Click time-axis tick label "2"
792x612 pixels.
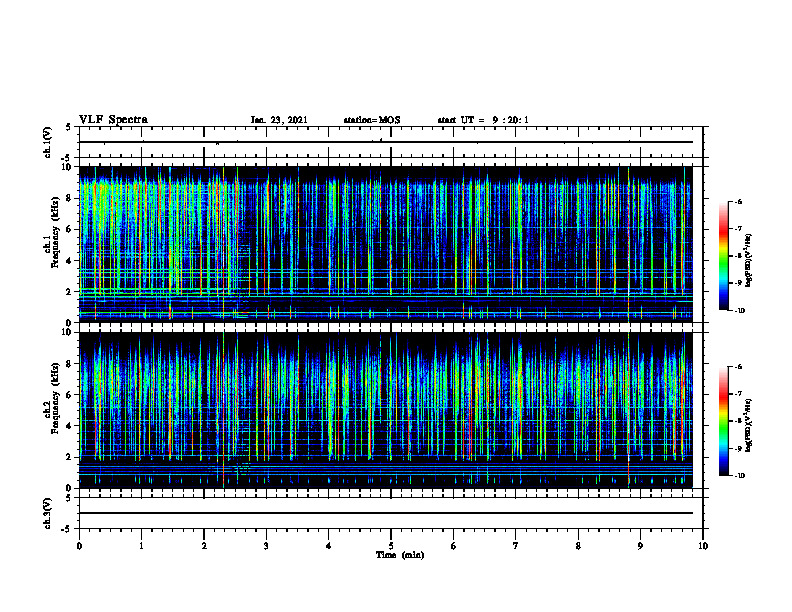click(x=204, y=546)
